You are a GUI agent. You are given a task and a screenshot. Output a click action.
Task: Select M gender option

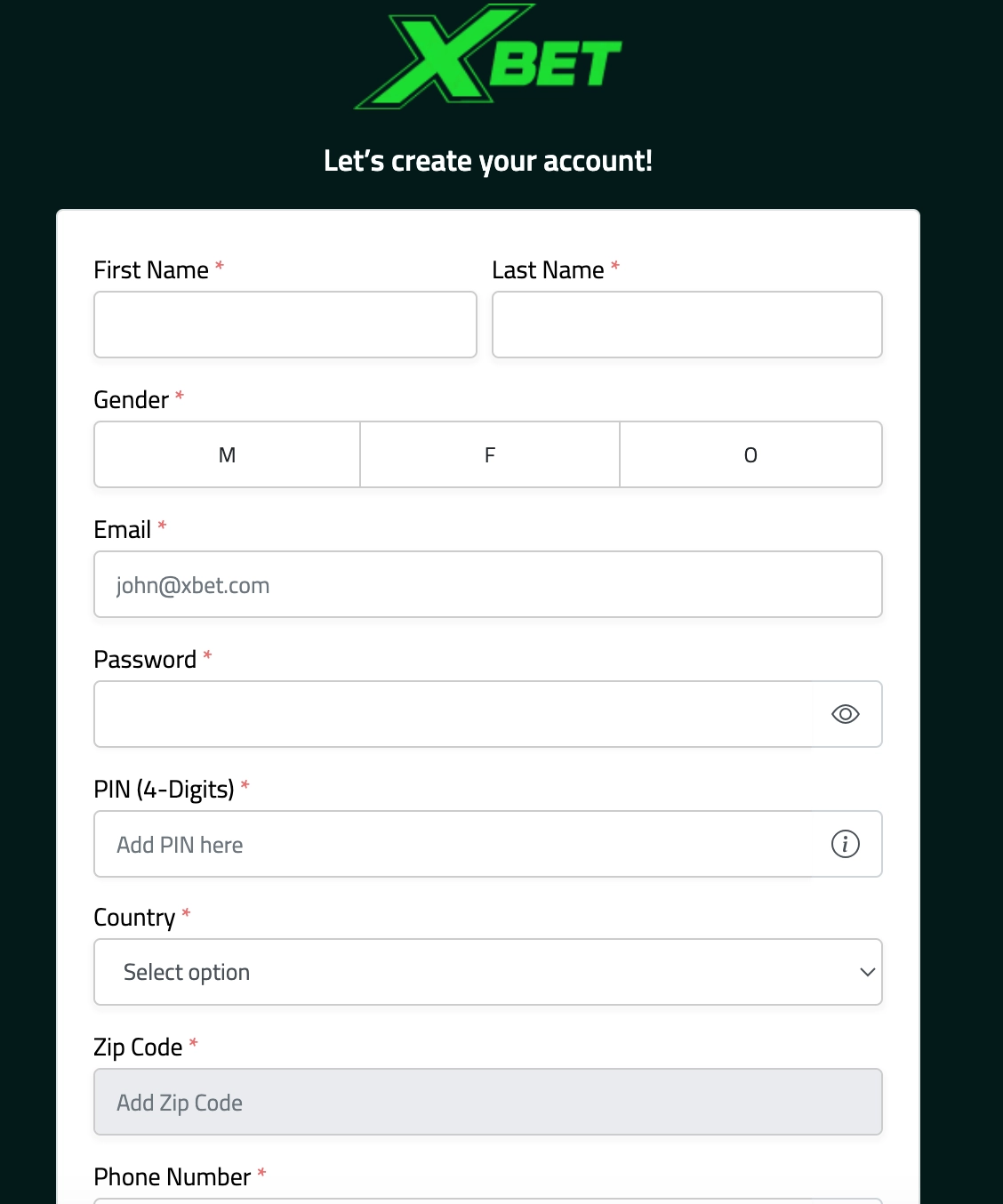[x=227, y=454]
